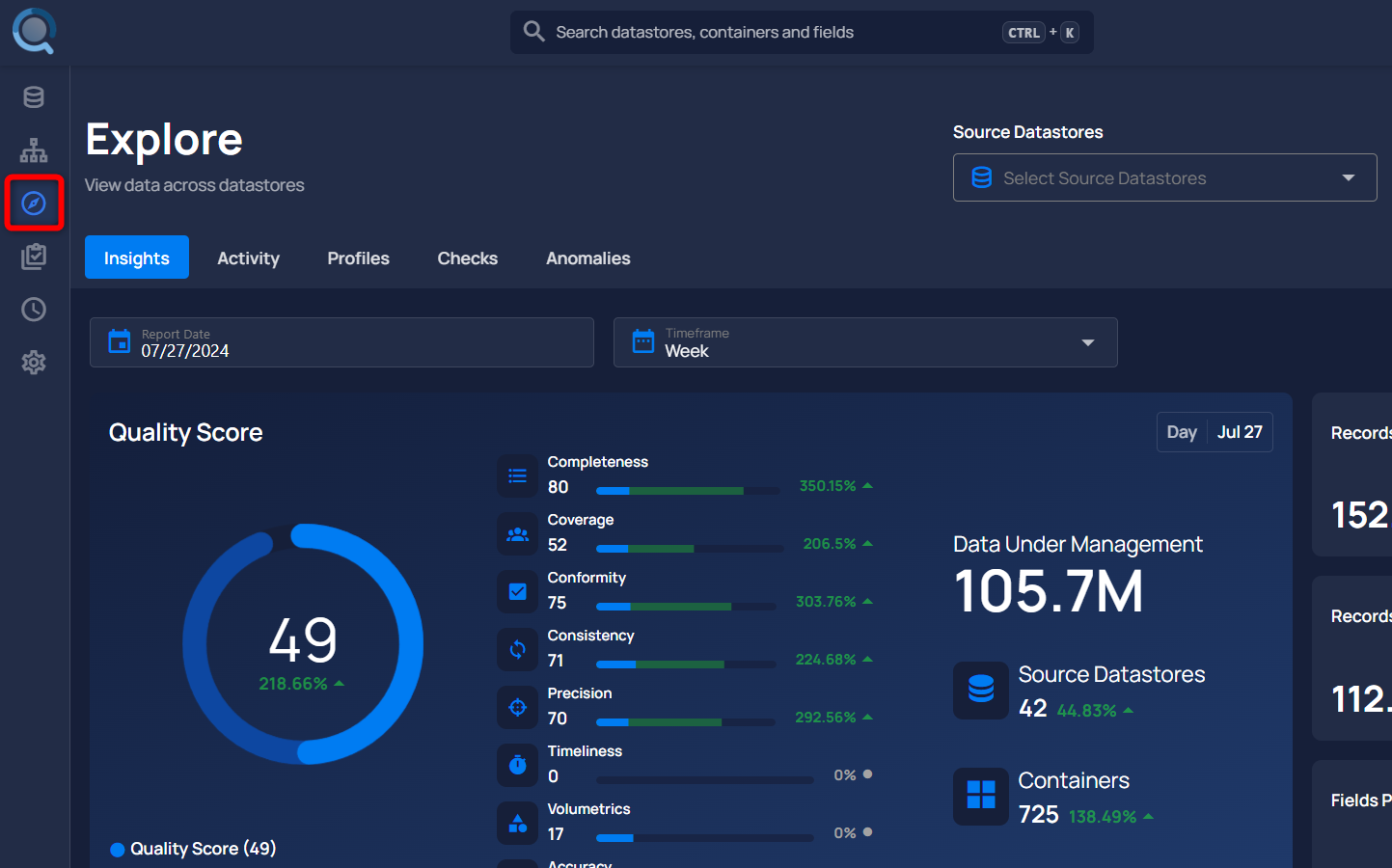Click the Source Datastores database tile icon
Image resolution: width=1392 pixels, height=868 pixels.
981,690
